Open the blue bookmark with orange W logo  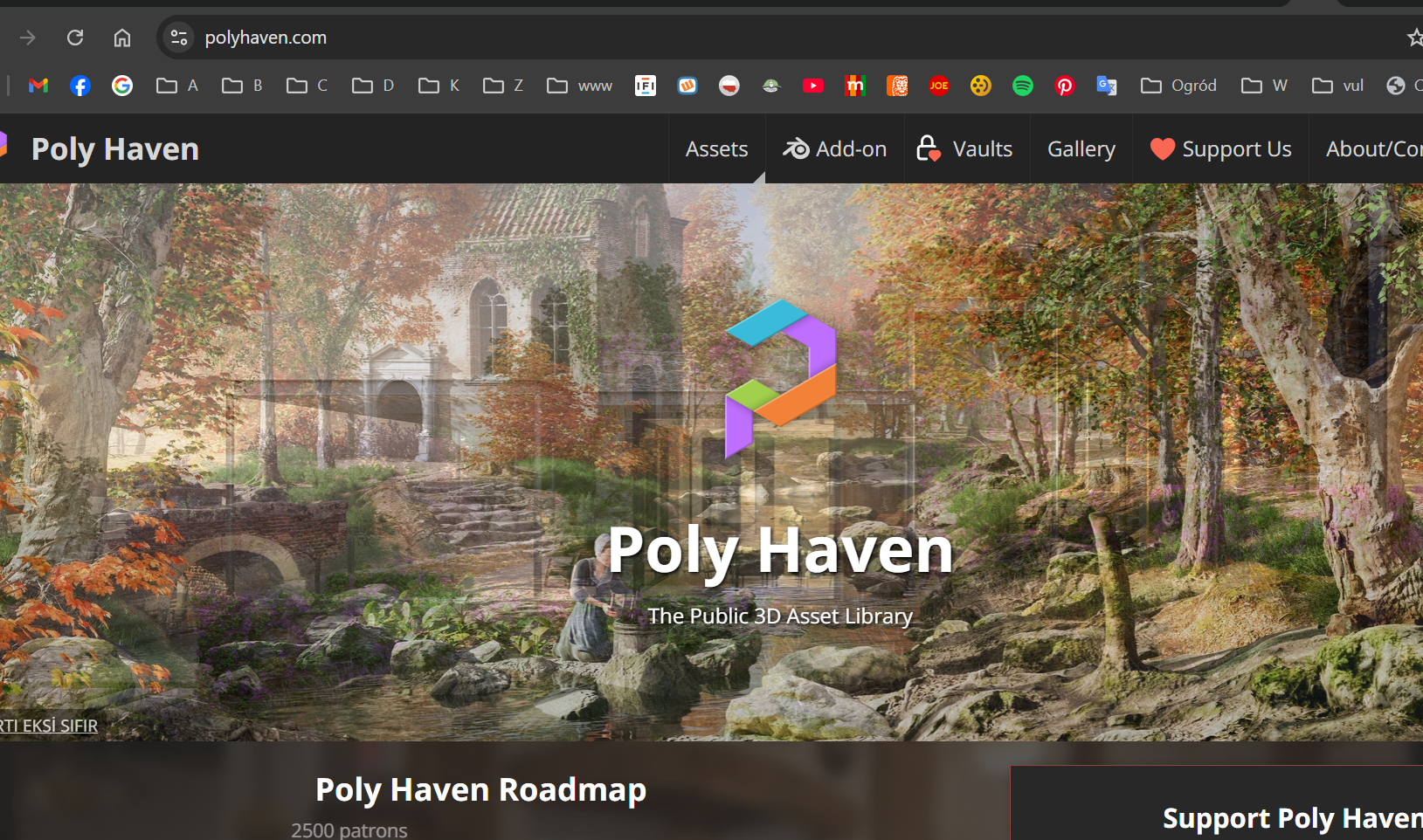point(687,86)
